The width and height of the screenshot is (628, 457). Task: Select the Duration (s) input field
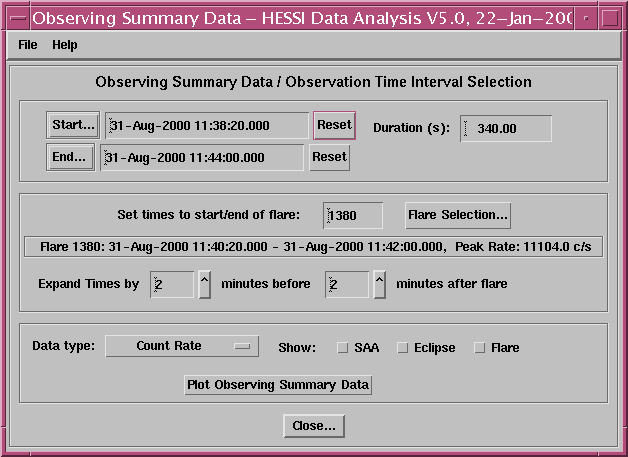point(507,129)
